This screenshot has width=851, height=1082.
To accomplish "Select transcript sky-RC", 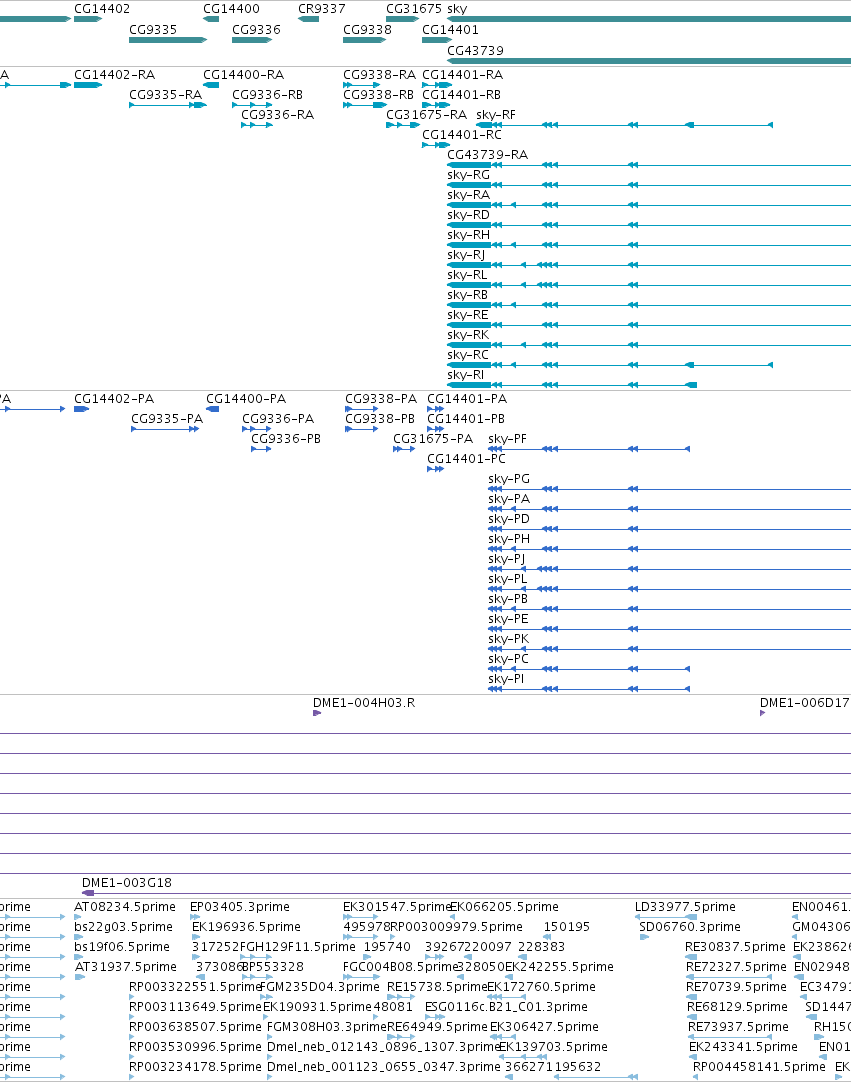I will [468, 355].
